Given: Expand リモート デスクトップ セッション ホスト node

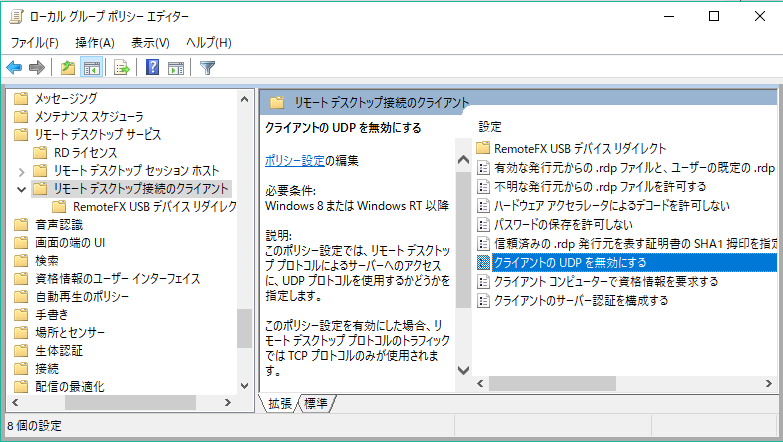Looking at the screenshot, I should [21, 172].
